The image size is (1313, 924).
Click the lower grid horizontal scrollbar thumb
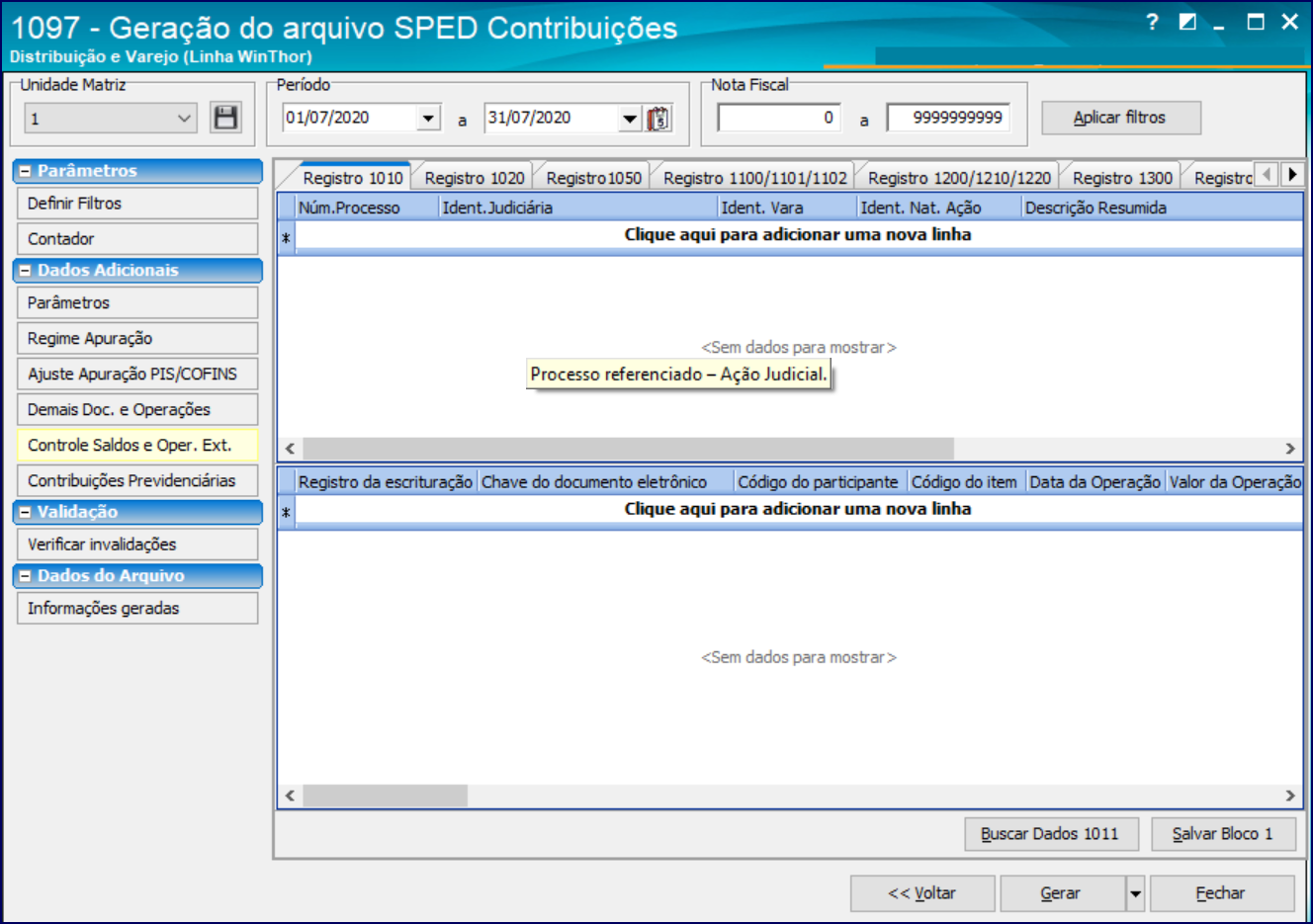pos(386,796)
